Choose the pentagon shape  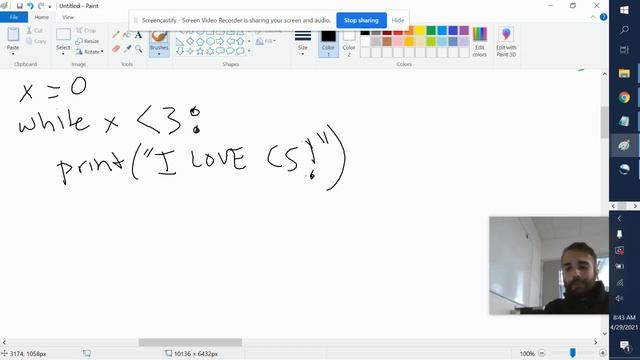pyautogui.click(x=200, y=42)
